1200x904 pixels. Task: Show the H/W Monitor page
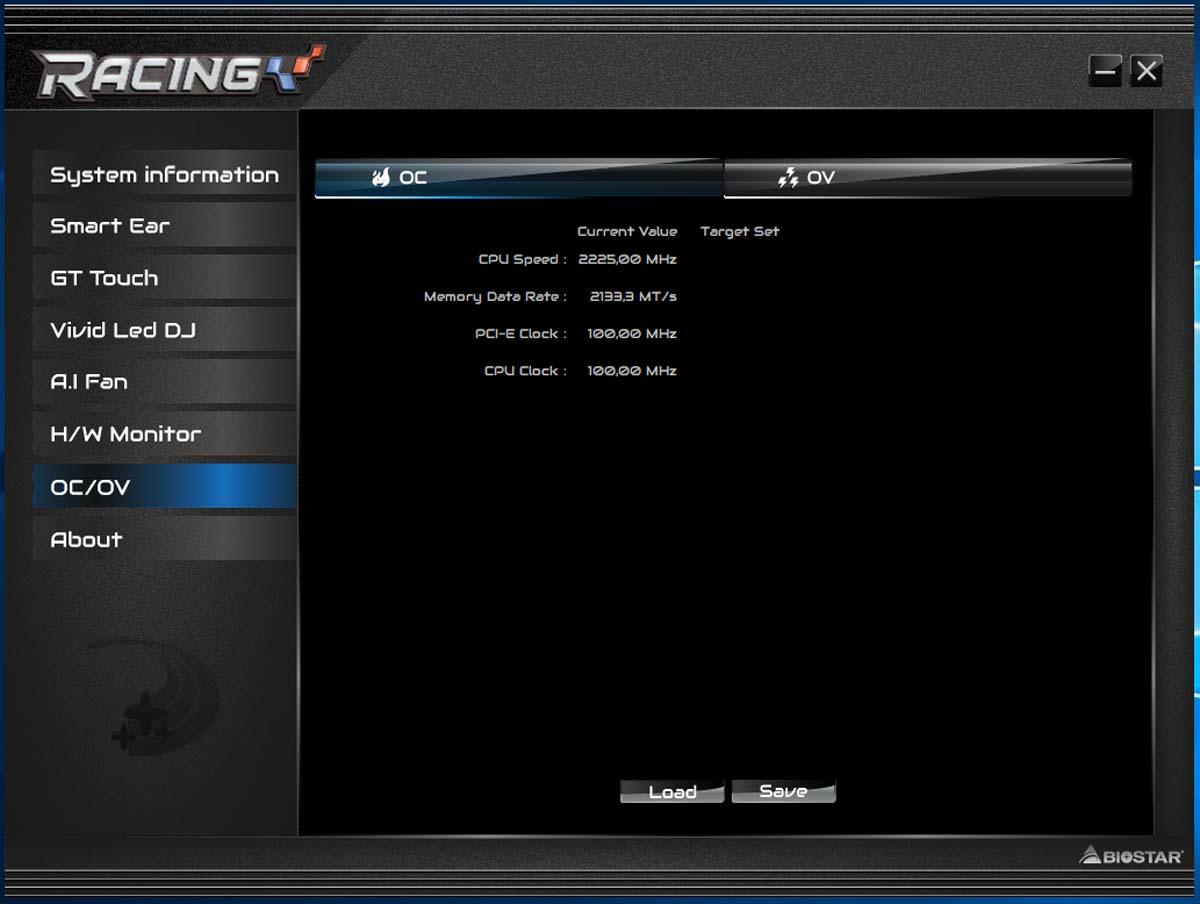pyautogui.click(x=165, y=434)
